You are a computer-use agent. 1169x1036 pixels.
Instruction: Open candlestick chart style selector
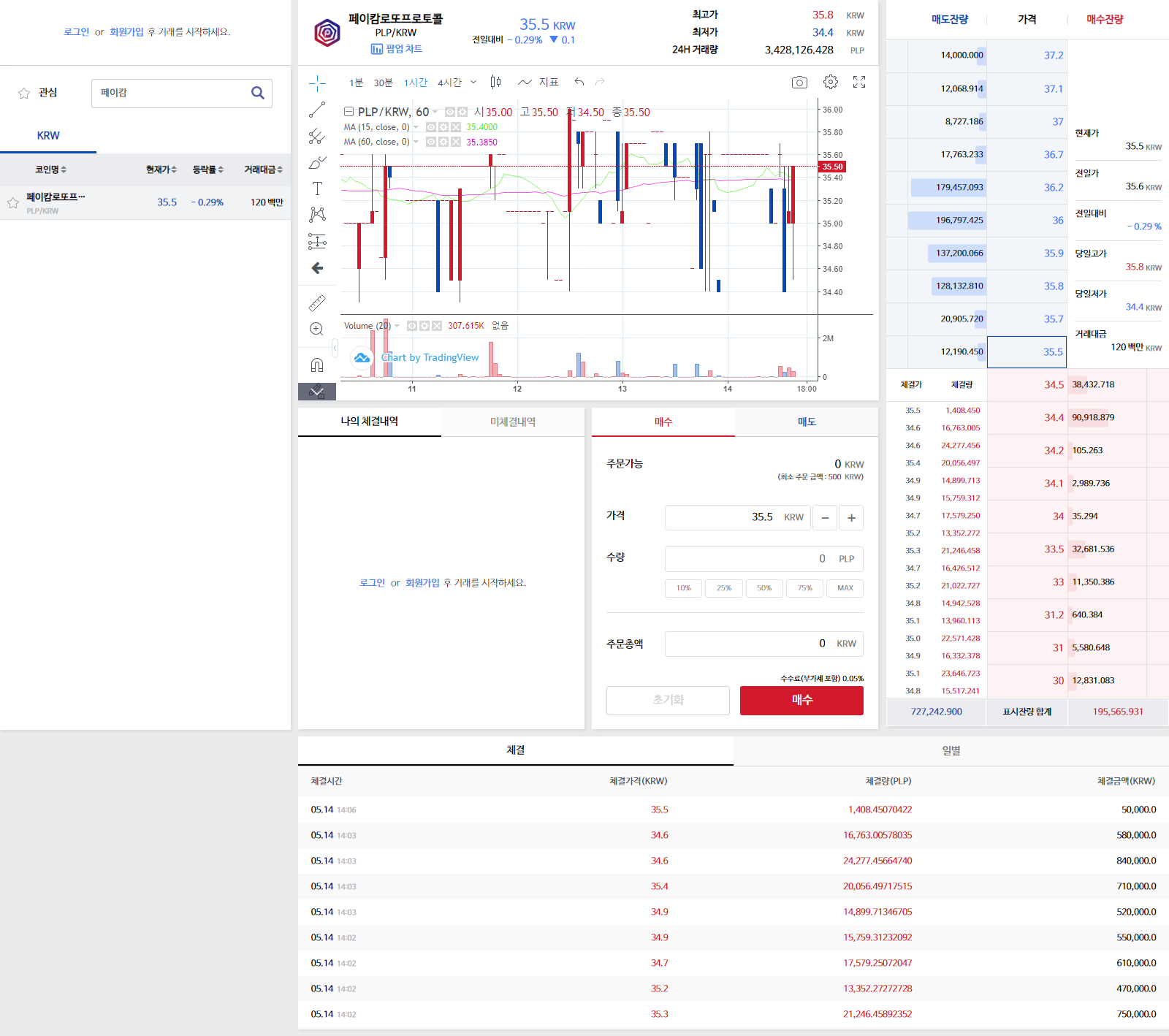495,82
